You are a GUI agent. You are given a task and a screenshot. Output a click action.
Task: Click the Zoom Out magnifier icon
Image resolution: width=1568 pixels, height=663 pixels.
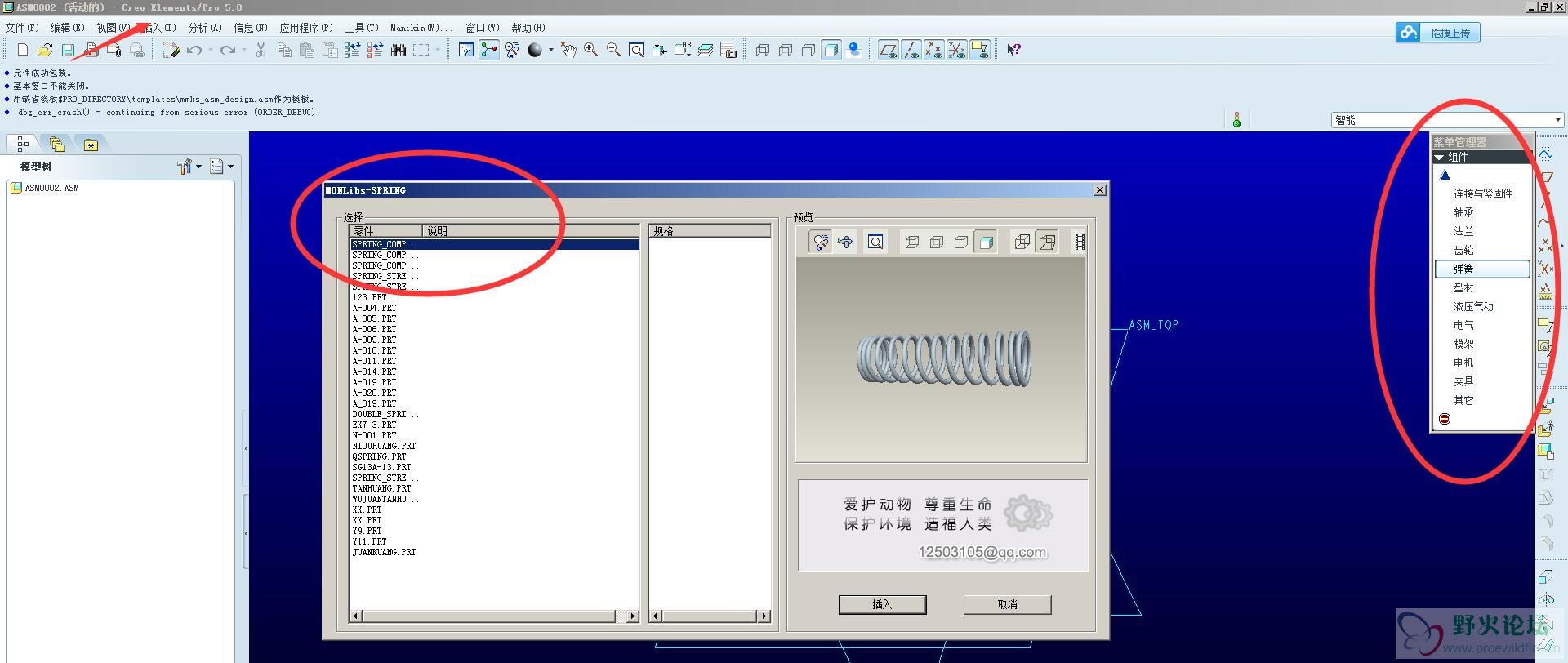(x=613, y=51)
